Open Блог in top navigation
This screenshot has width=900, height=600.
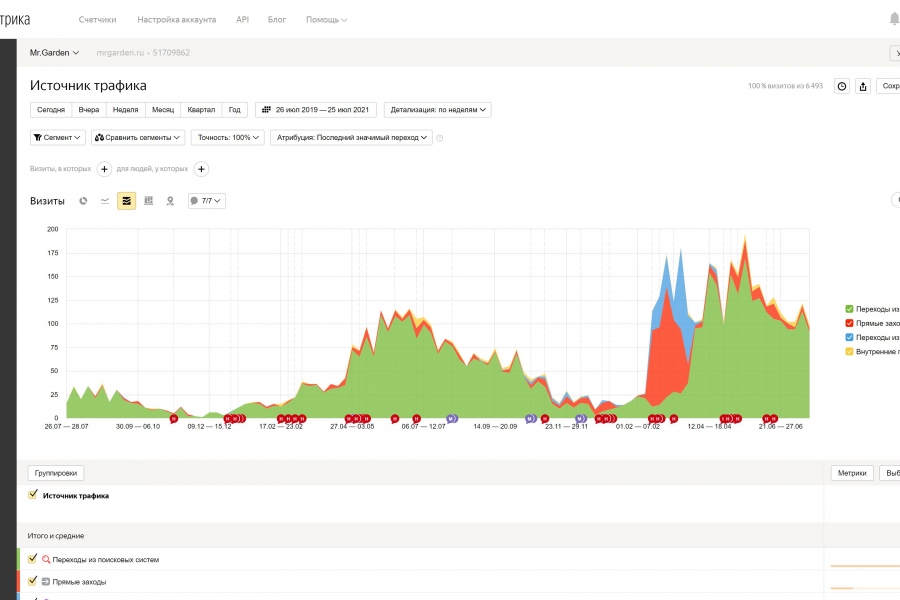point(277,20)
